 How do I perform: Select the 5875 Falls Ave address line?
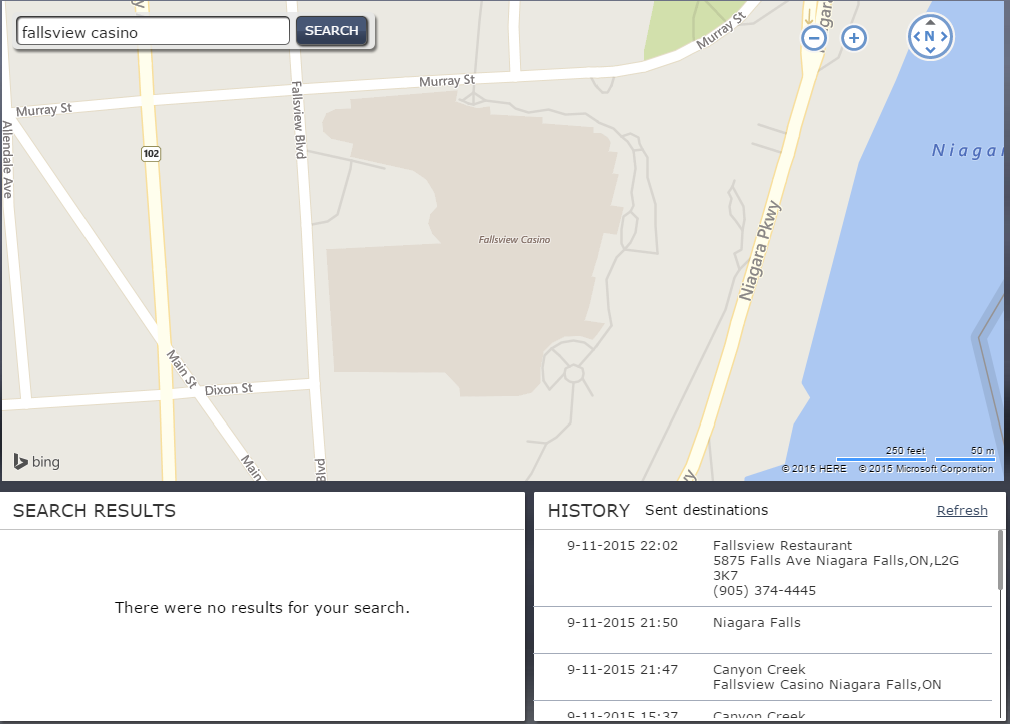pyautogui.click(x=835, y=567)
